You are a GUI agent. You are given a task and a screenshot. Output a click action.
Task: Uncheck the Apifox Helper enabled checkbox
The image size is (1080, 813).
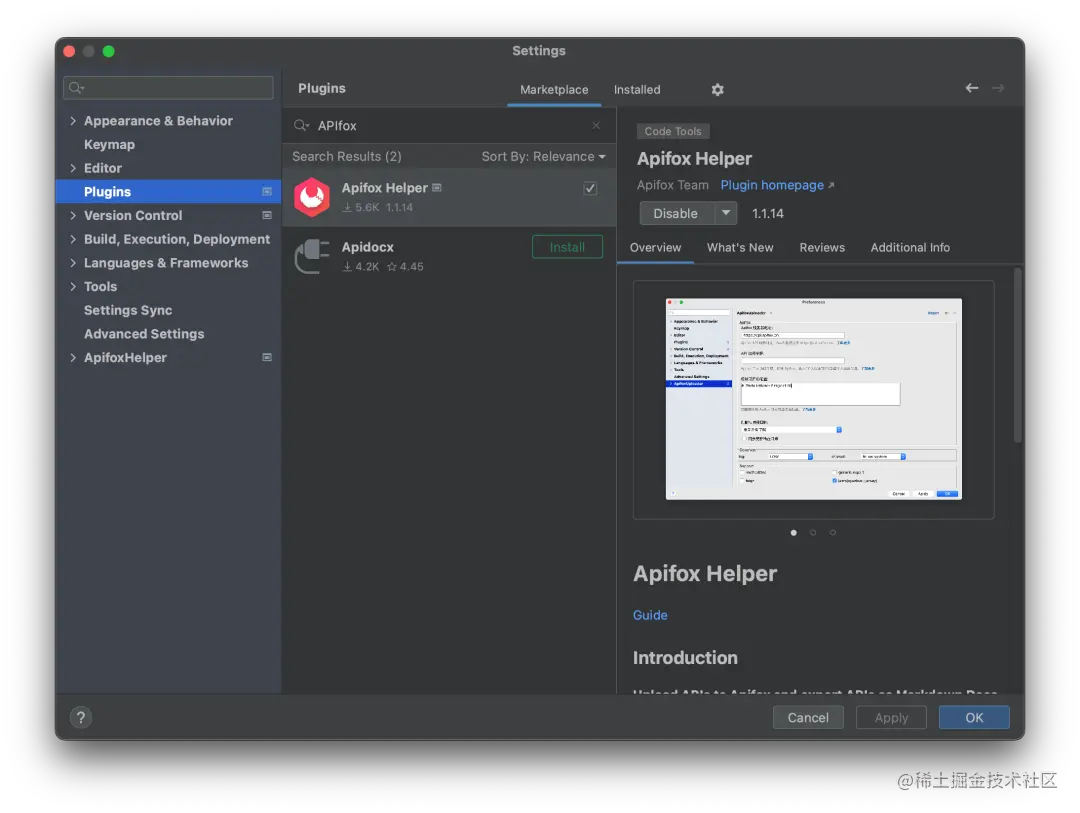[x=590, y=188]
